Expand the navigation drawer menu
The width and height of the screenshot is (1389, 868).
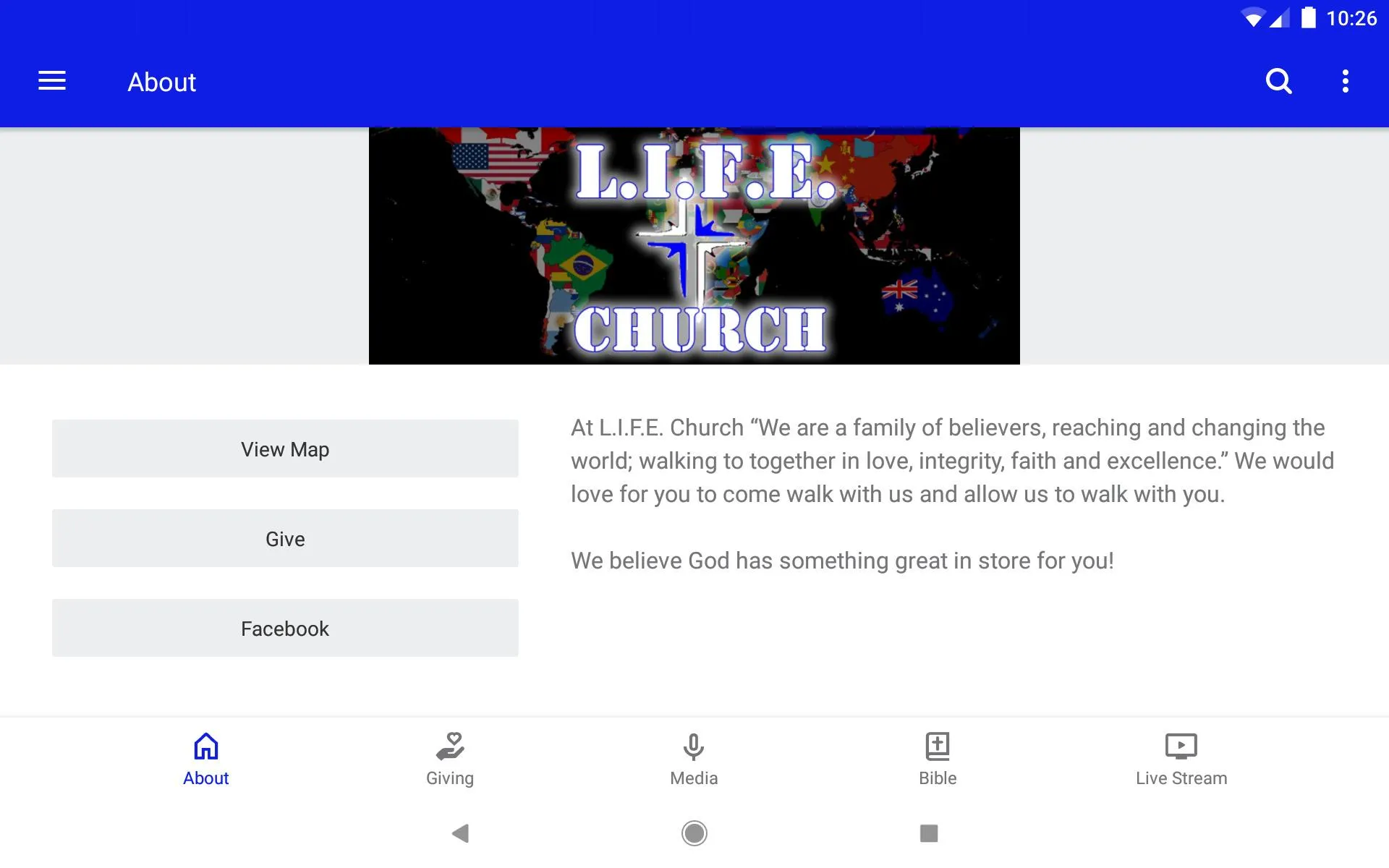pyautogui.click(x=52, y=82)
